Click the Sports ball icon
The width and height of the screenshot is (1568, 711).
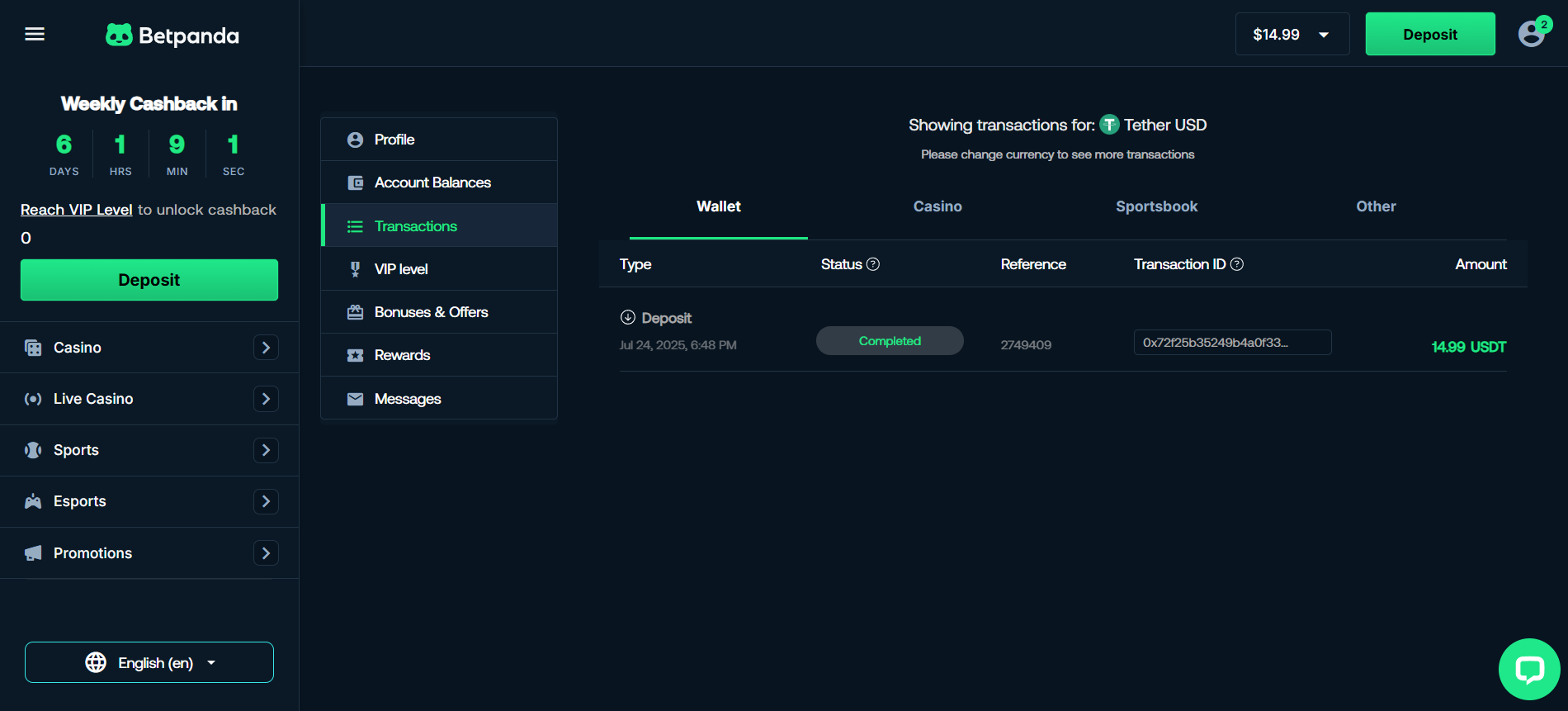click(x=33, y=450)
